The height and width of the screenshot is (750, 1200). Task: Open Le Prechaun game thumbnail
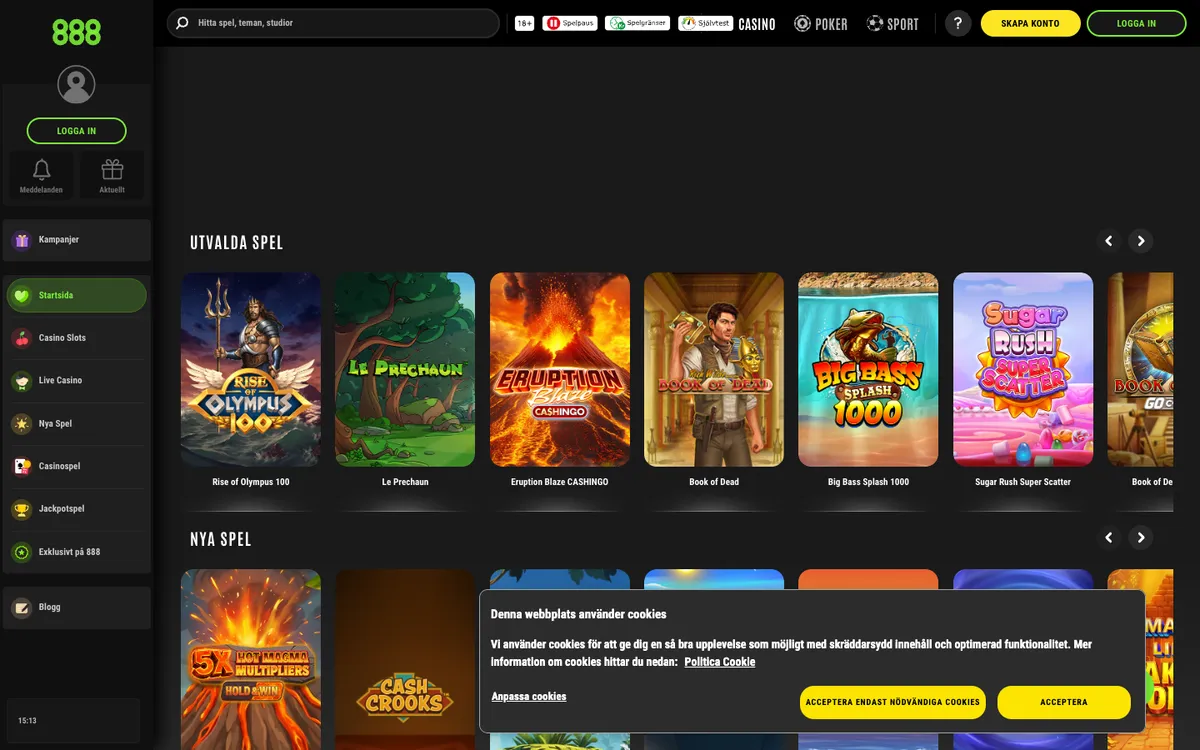(x=405, y=370)
